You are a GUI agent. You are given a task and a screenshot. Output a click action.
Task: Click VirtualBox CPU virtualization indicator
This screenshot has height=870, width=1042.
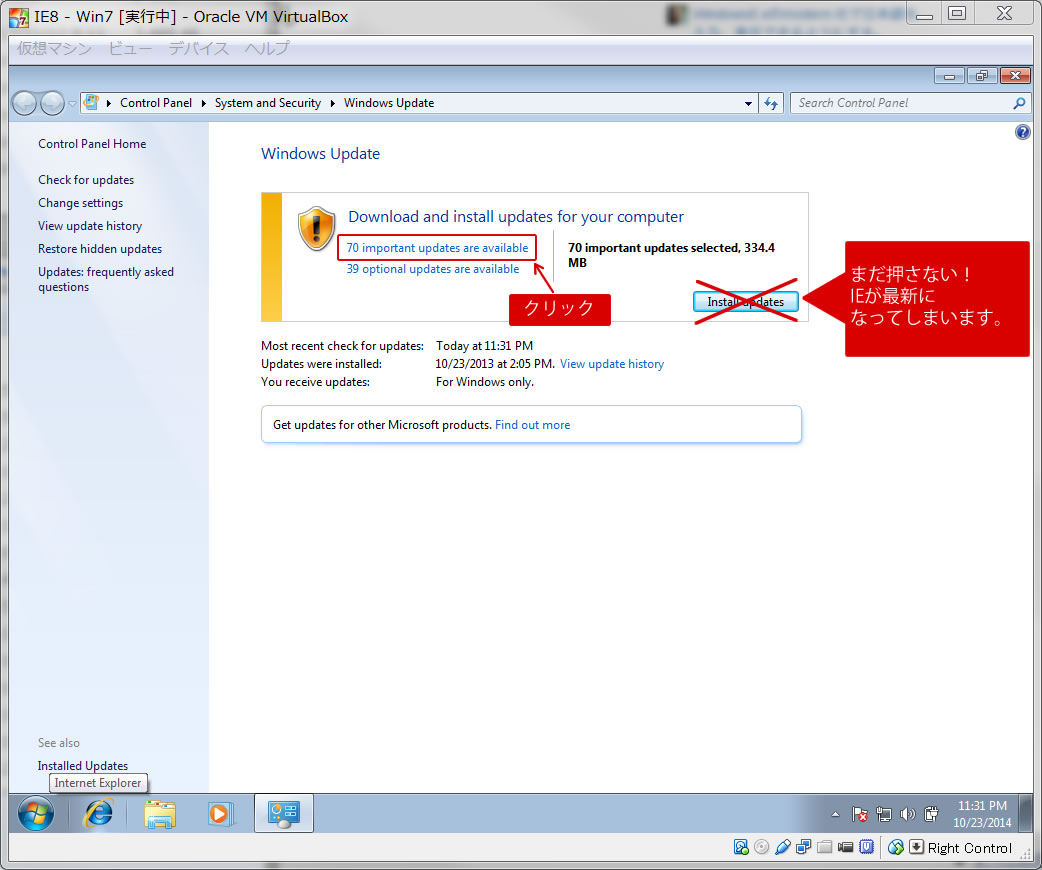pos(867,847)
